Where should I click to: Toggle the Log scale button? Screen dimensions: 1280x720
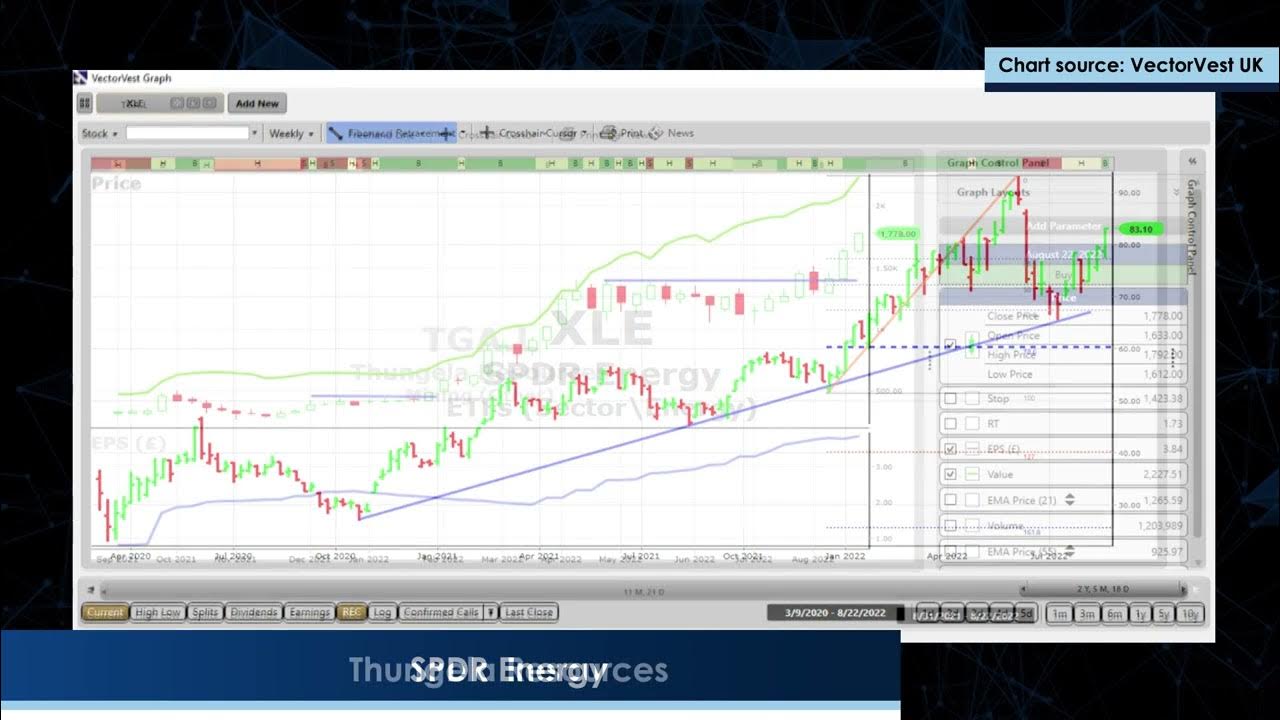382,612
